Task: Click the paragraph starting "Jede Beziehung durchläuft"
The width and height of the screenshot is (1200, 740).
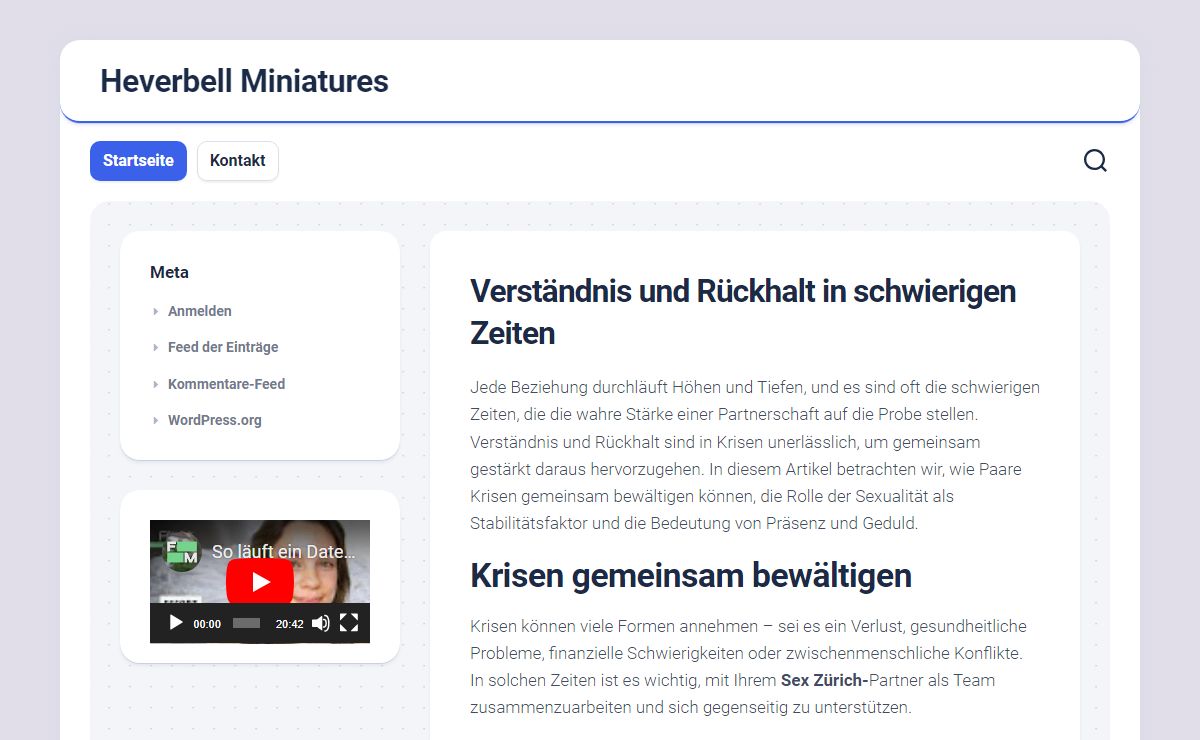Action: coord(755,455)
